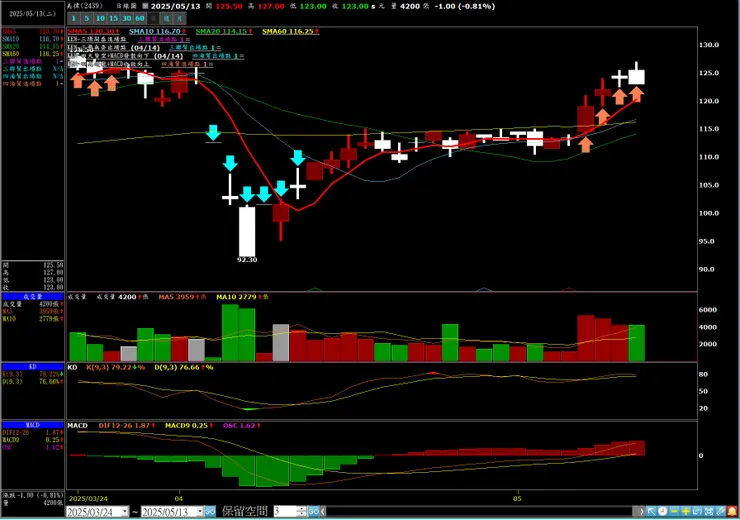This screenshot has width=740, height=520.
Task: Click the OSC 1.62 label
Action: point(242,426)
